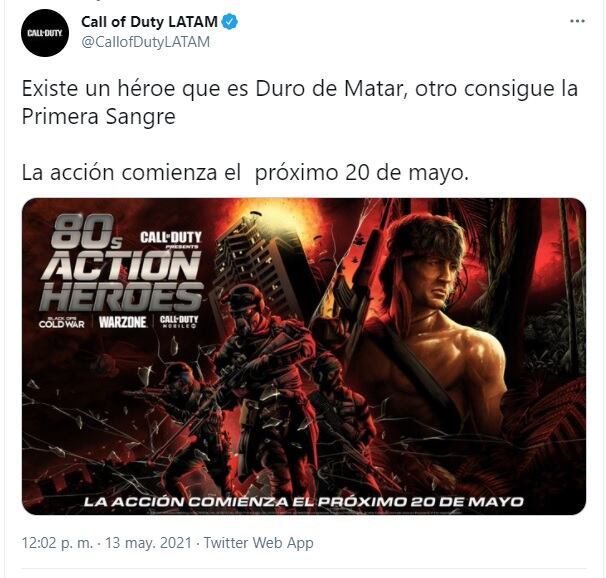The width and height of the screenshot is (606, 578).
Task: Select the Warzone logo in the image
Action: (x=123, y=322)
